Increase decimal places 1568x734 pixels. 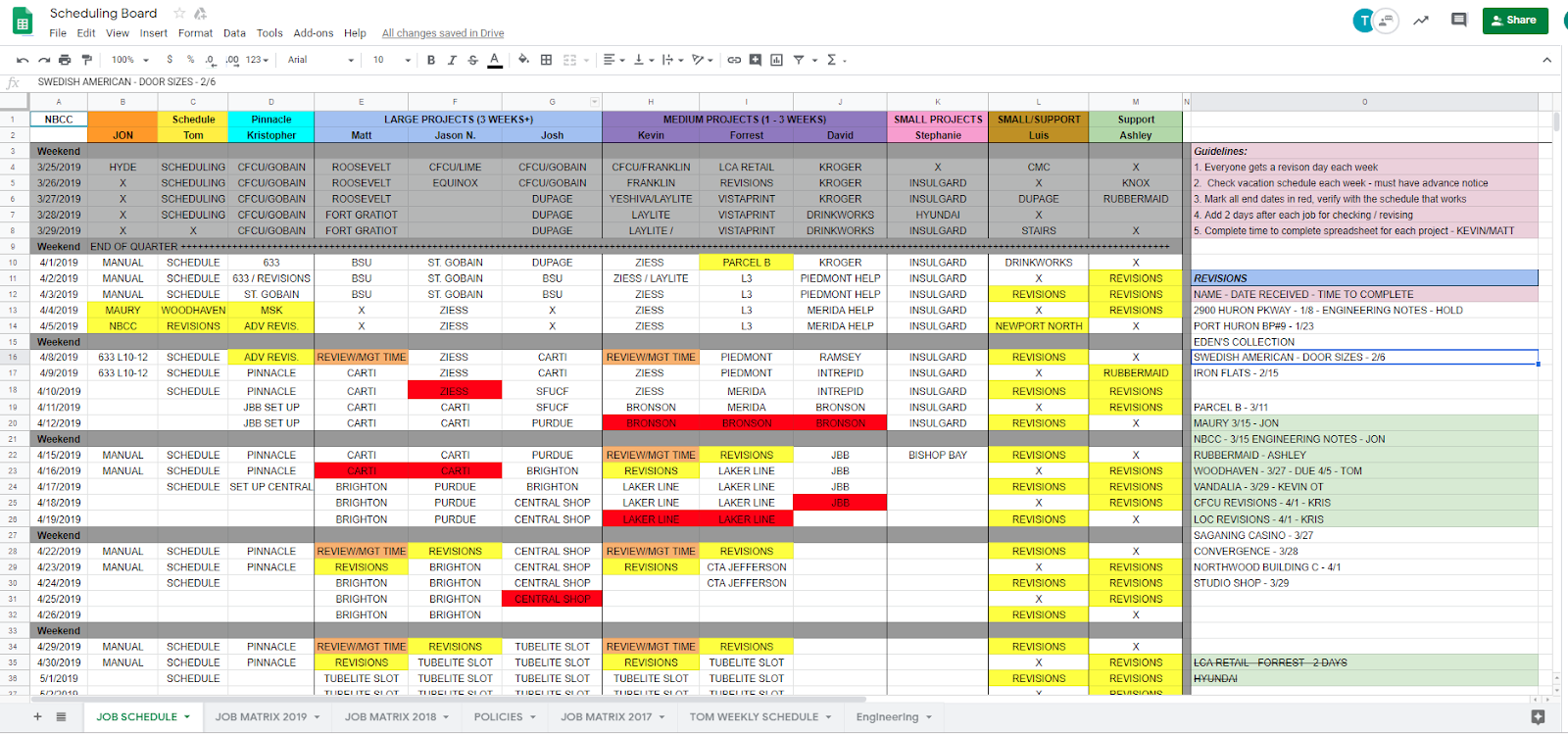pos(232,60)
